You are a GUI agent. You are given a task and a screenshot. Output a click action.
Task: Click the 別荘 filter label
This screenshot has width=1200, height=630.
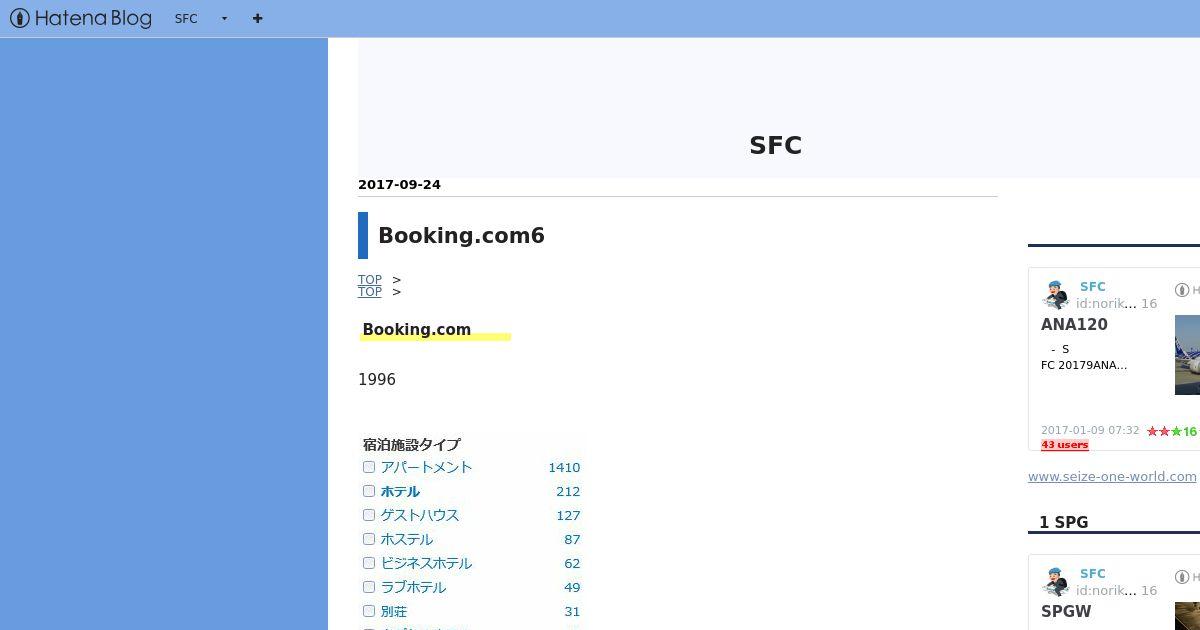click(394, 611)
